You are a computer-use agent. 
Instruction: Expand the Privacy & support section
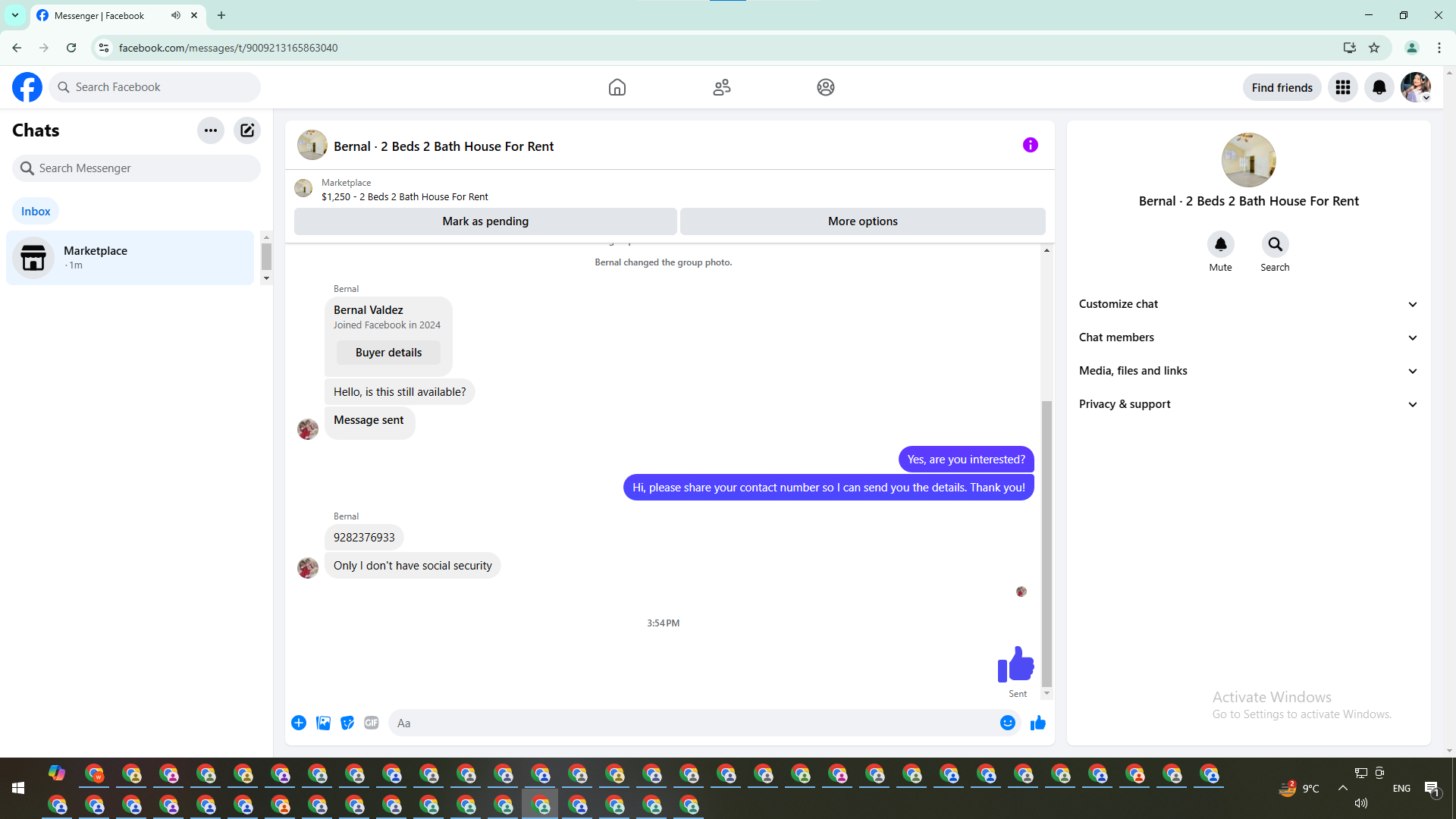(1248, 404)
